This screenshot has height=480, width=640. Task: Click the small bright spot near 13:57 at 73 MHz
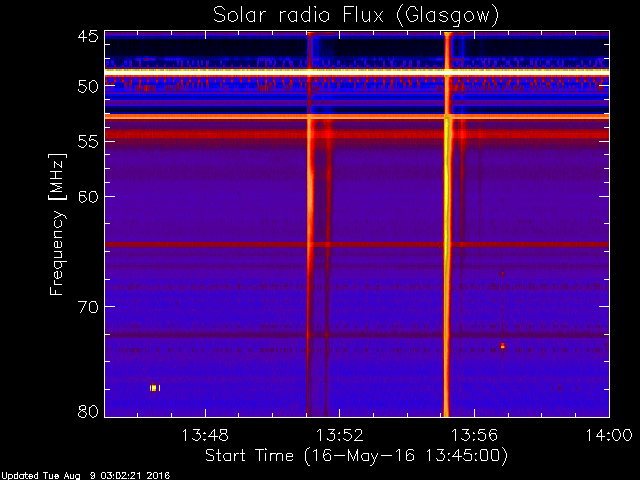(x=502, y=346)
